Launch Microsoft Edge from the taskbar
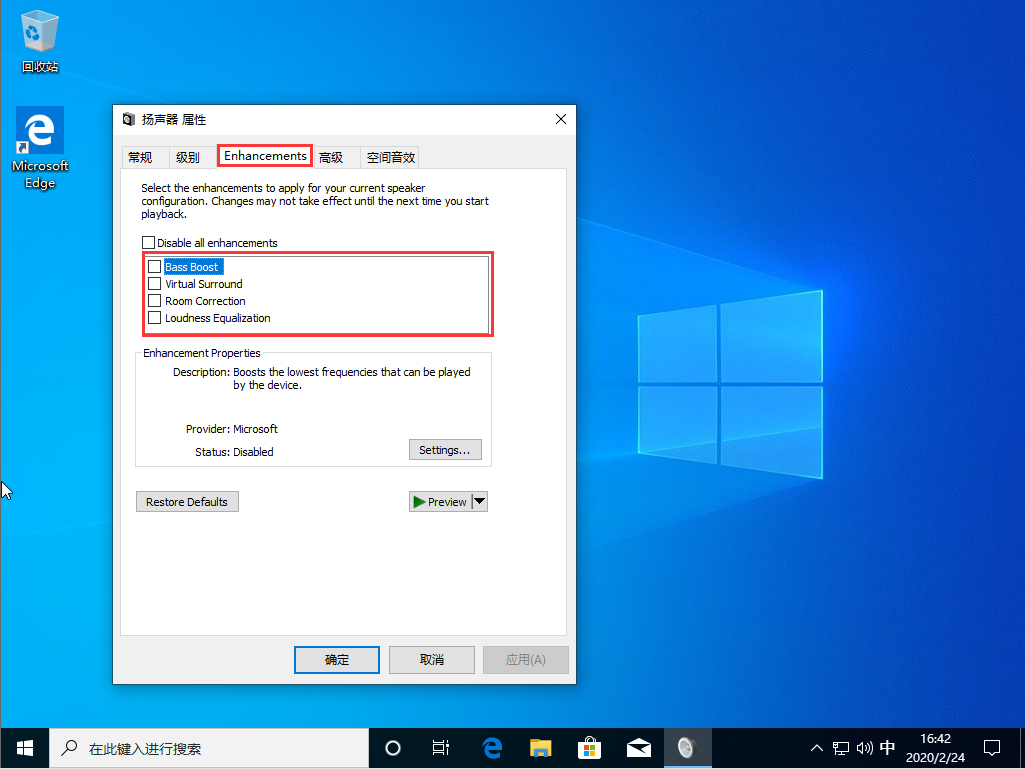 tap(491, 747)
